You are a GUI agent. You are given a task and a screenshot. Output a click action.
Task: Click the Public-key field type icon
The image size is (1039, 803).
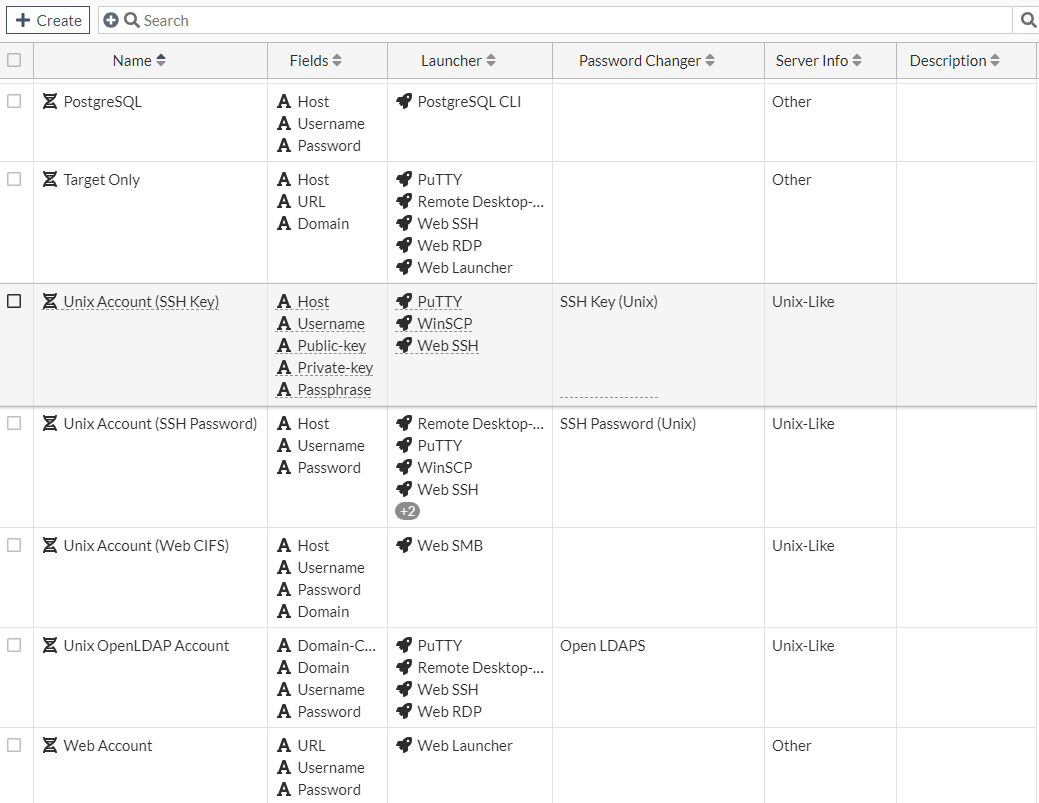284,346
